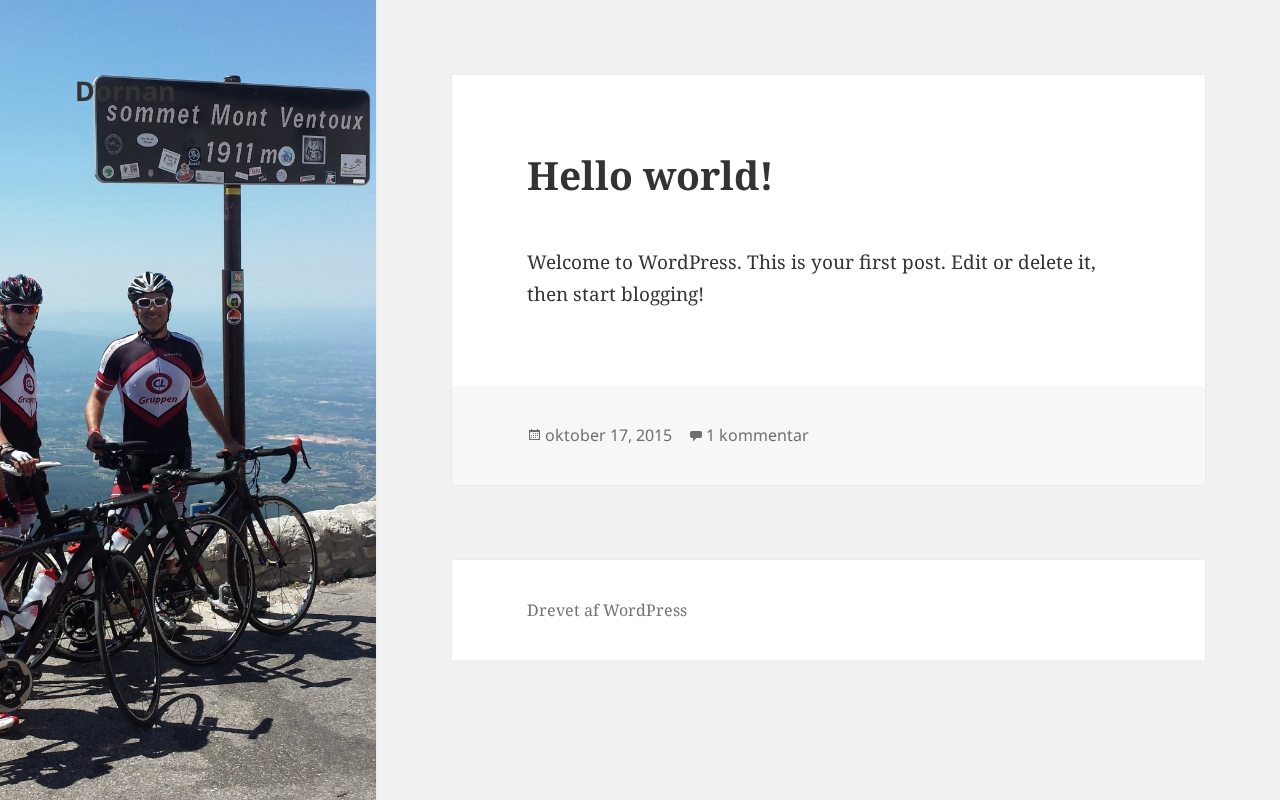Click the comment bubble icon
Screen dimensions: 1280x800
(x=696, y=436)
